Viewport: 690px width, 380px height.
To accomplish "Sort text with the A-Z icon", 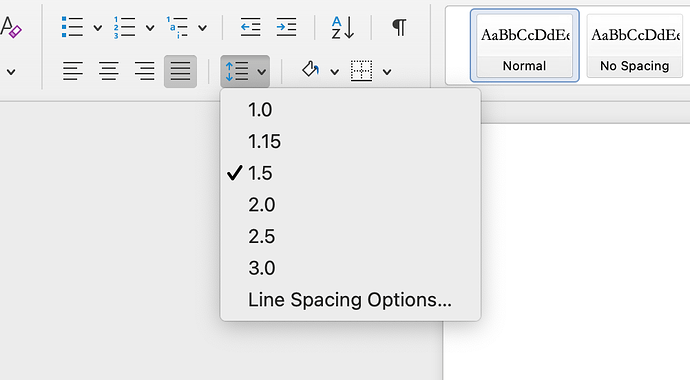I will pyautogui.click(x=343, y=27).
